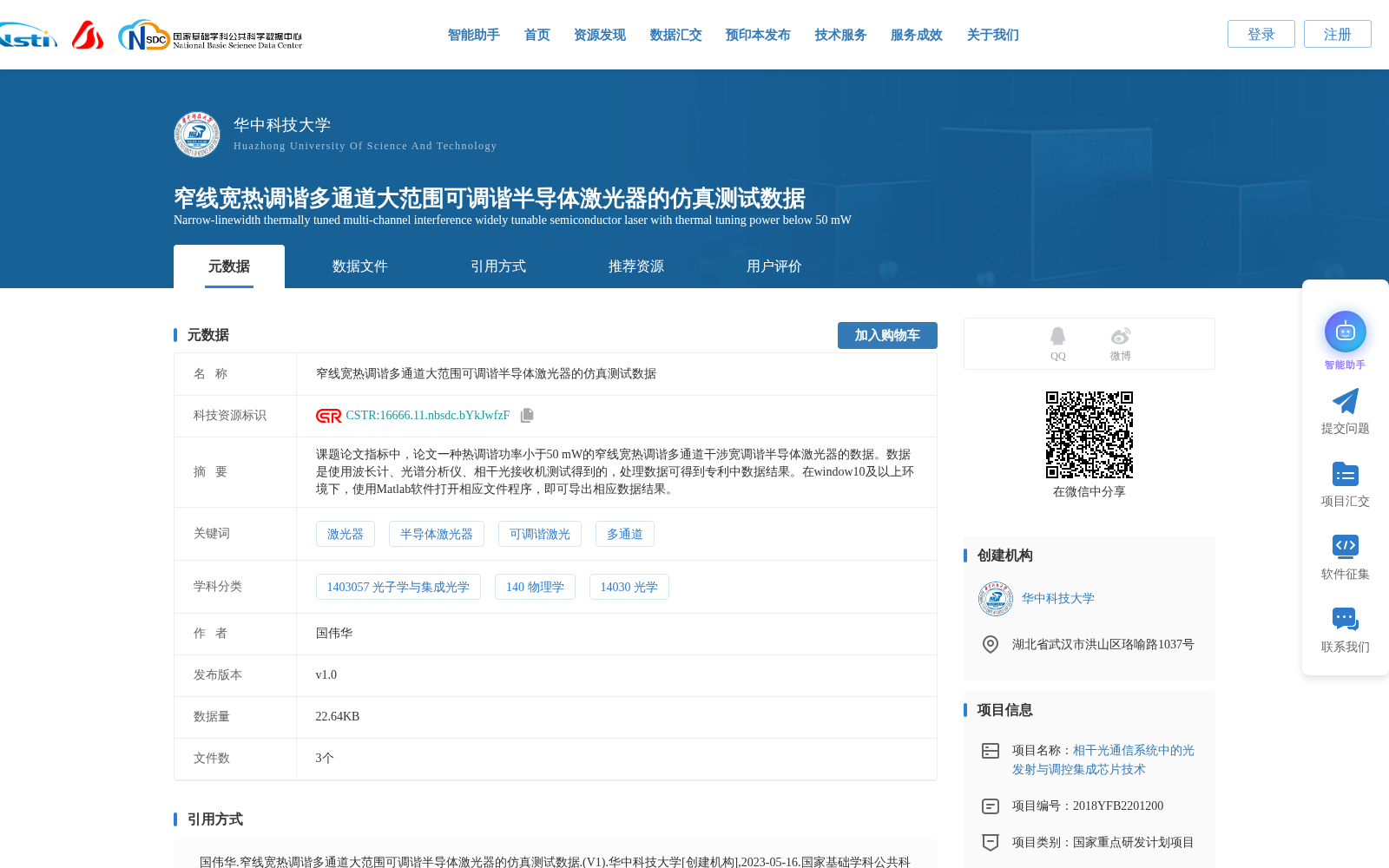Click the 多通道 keyword tag
Screen dimensions: 1389x868
click(625, 534)
